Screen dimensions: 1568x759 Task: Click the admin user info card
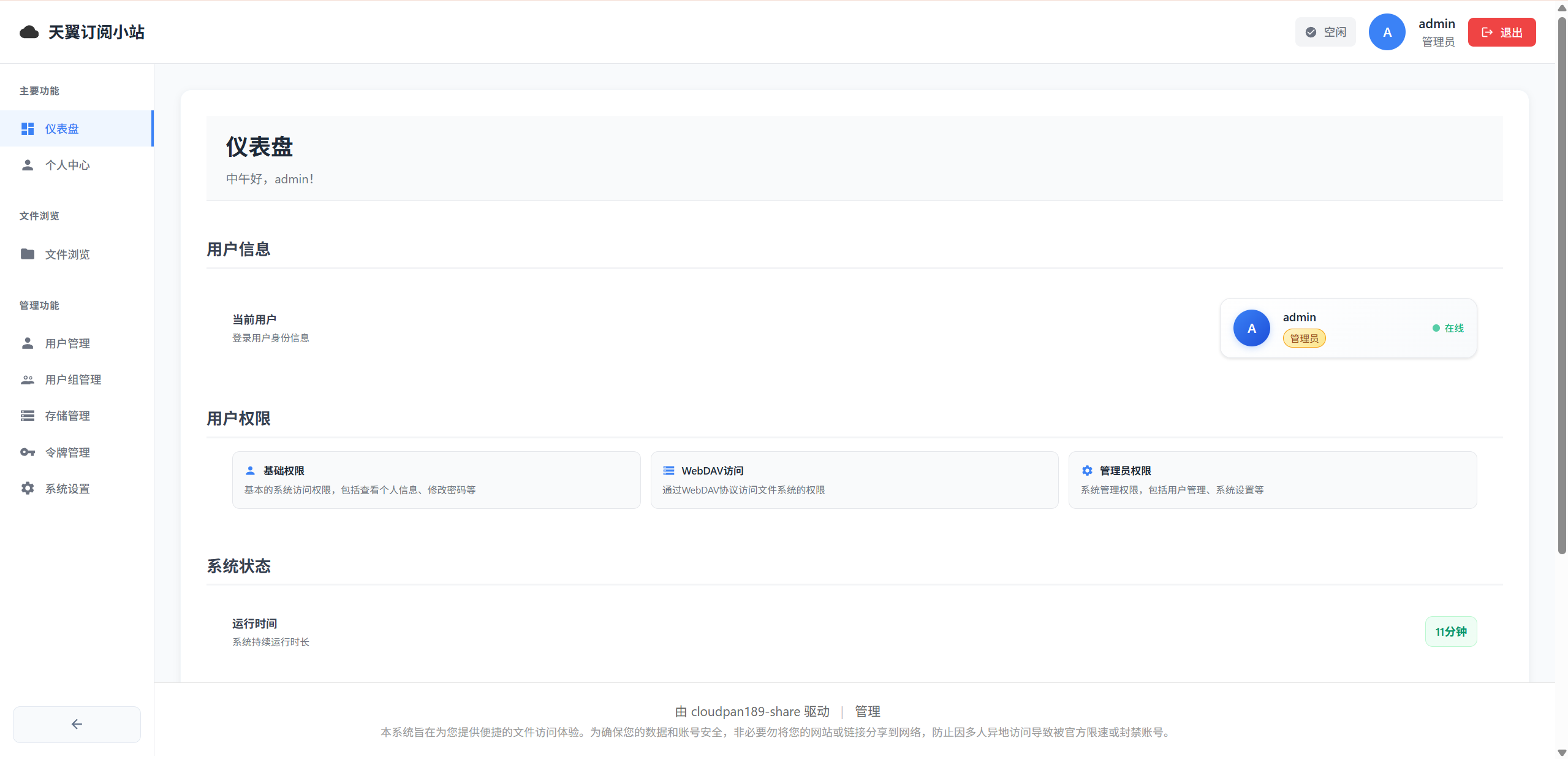coord(1348,328)
